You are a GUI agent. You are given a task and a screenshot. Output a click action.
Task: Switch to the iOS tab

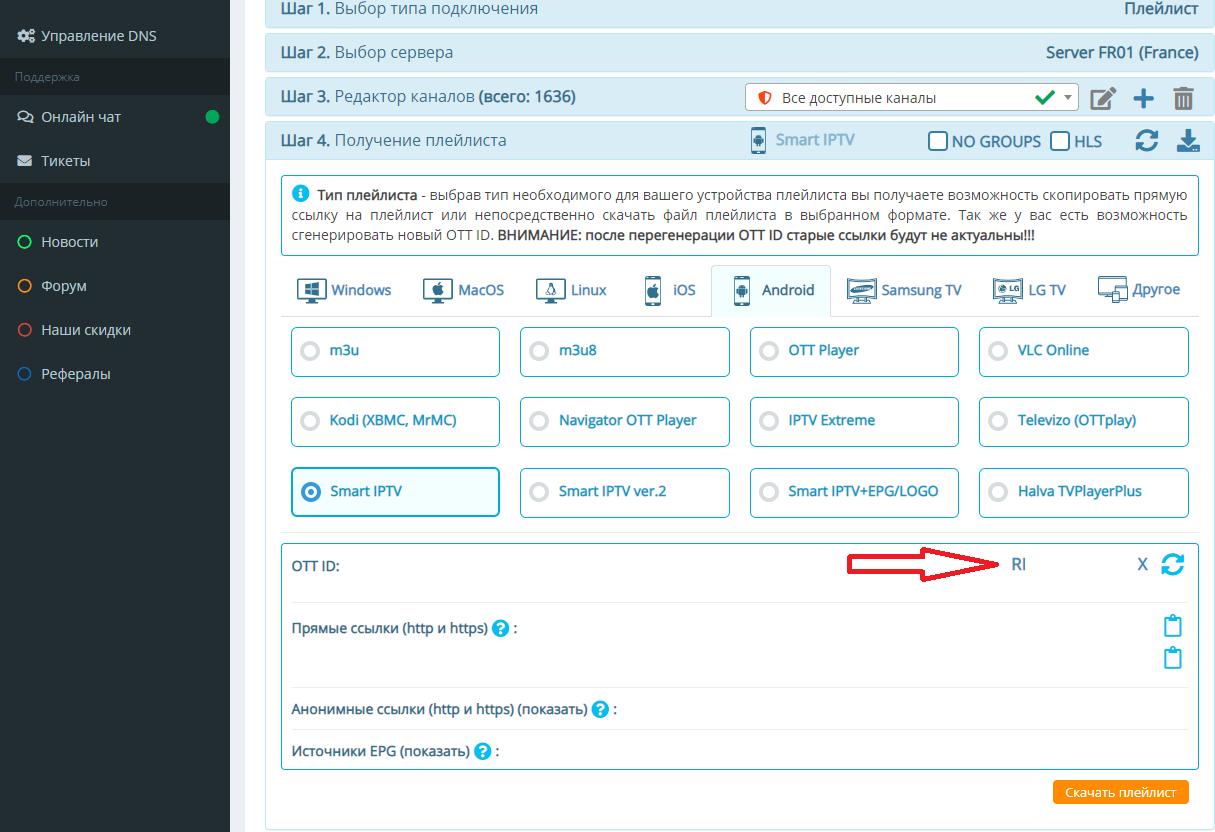pos(669,290)
